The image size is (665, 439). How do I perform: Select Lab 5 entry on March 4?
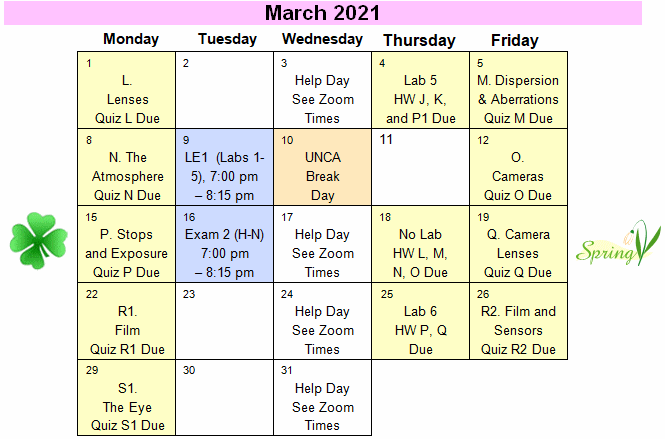[x=420, y=90]
